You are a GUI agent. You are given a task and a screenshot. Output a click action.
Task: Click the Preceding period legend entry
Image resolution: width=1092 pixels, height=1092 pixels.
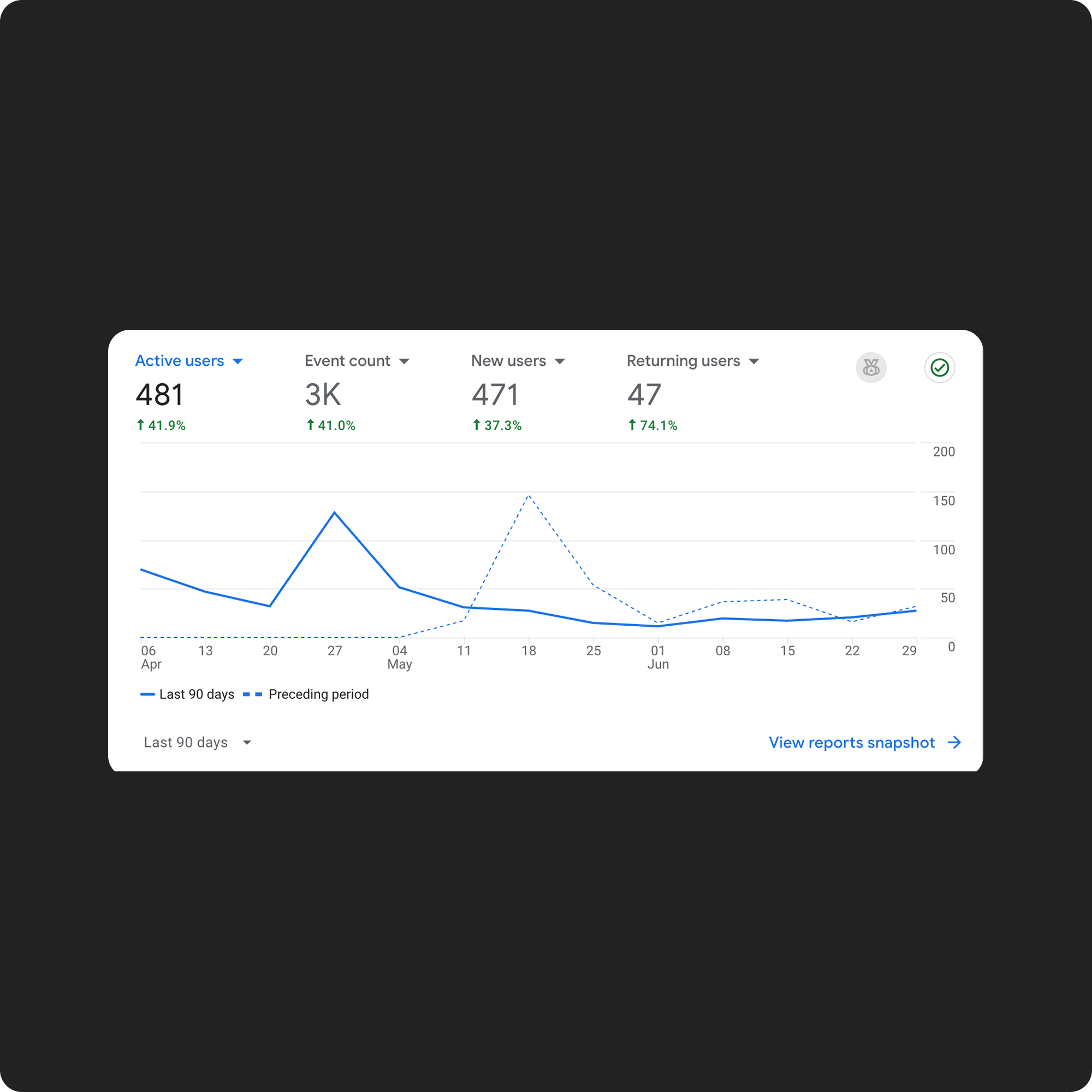click(306, 694)
